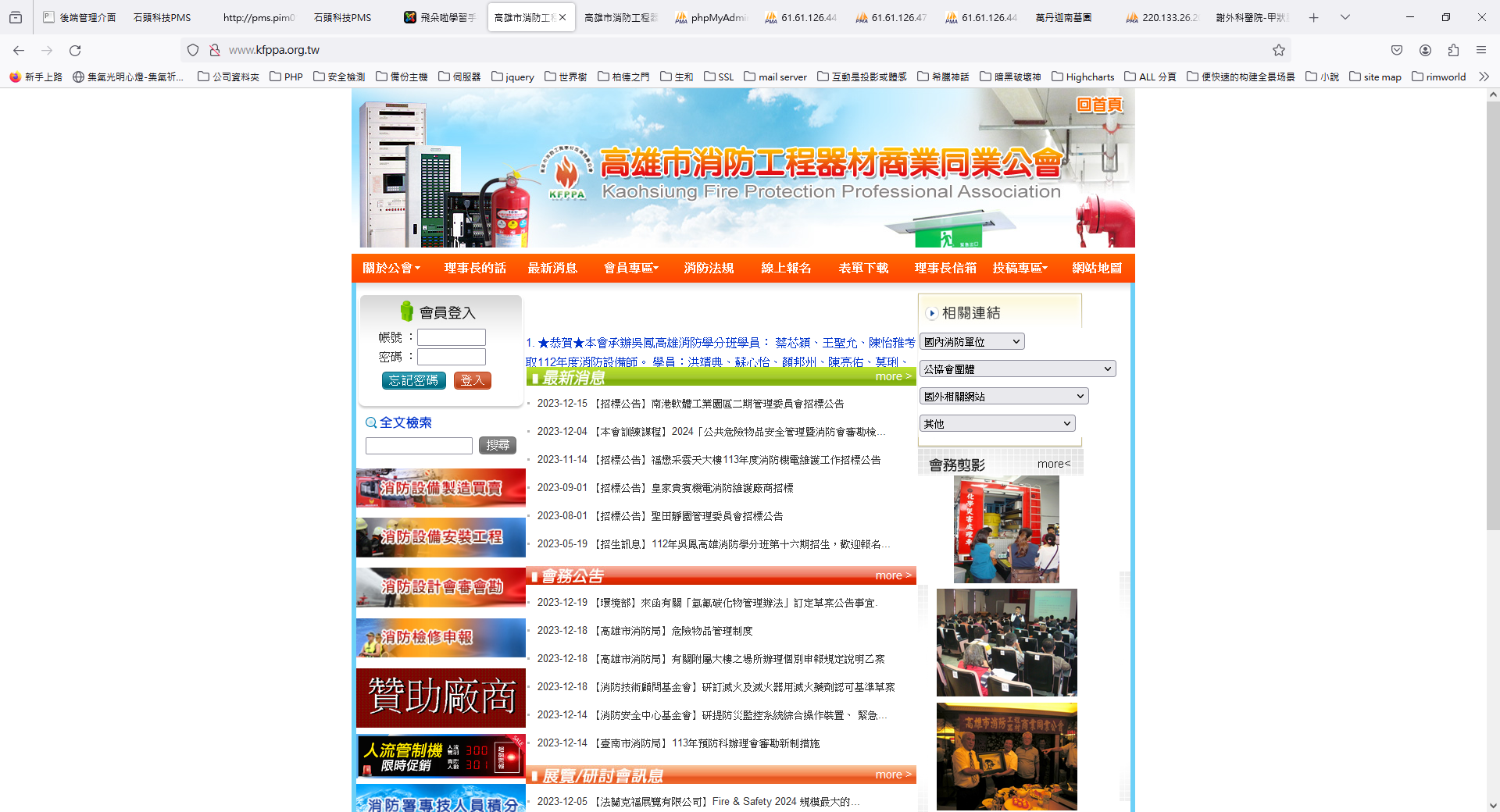Open the 贊助廠商 sponsor banner

pyautogui.click(x=441, y=696)
